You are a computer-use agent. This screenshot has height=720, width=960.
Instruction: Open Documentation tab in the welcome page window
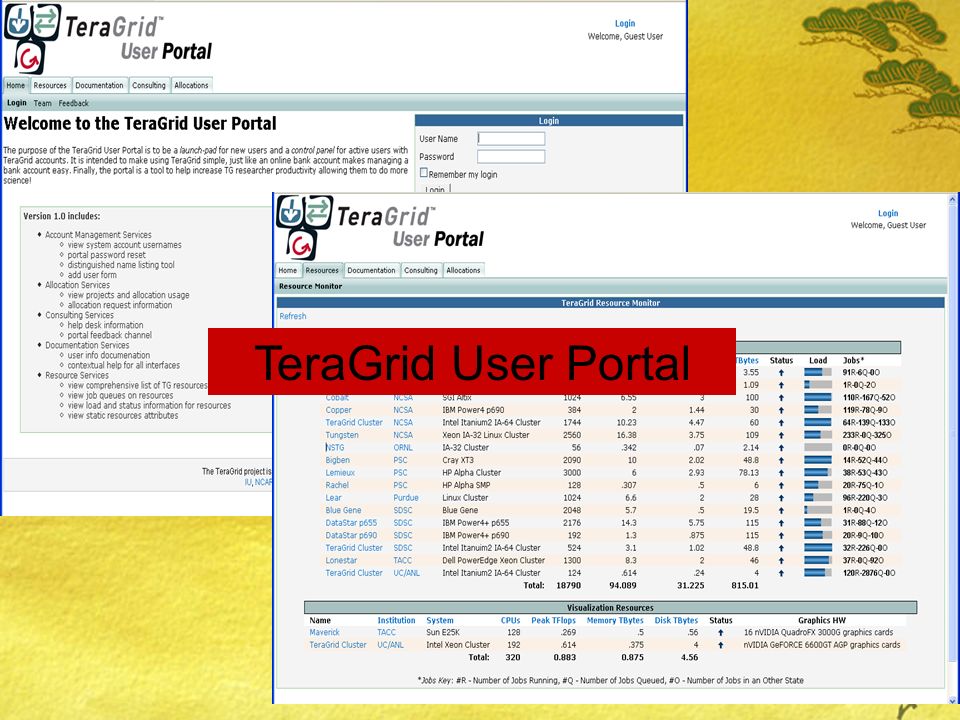pos(99,85)
